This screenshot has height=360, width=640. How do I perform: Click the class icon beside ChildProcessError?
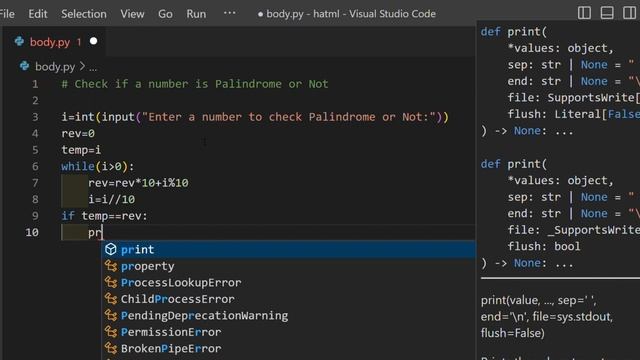(x=111, y=299)
